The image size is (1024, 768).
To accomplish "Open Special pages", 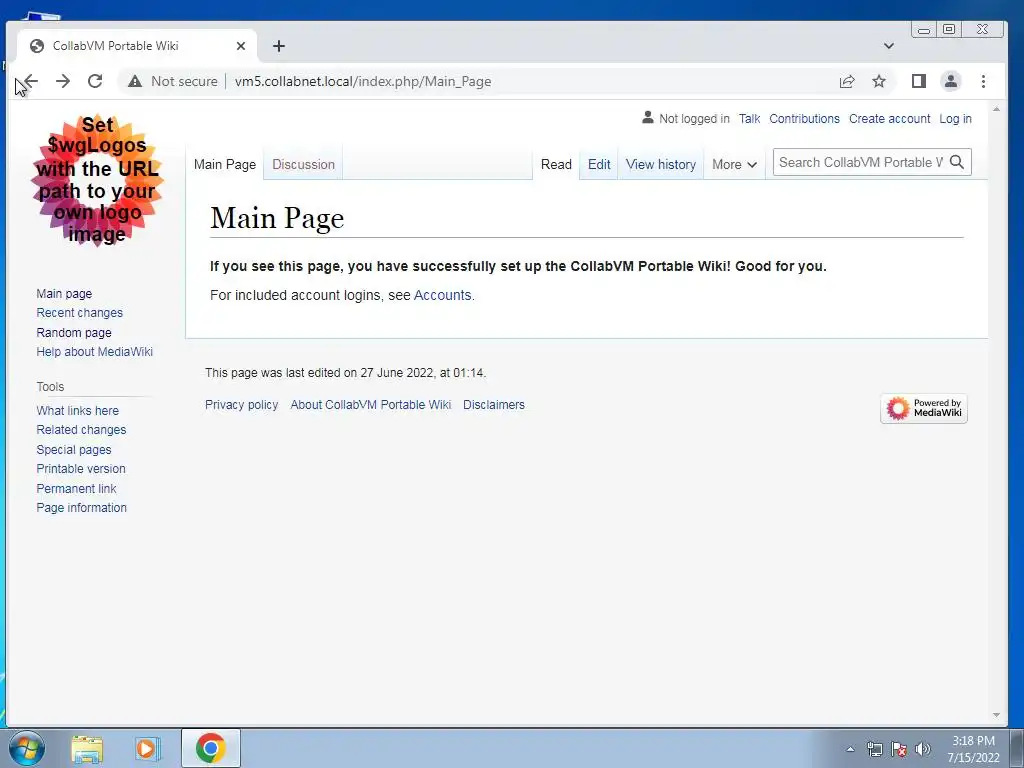I will pos(74,449).
